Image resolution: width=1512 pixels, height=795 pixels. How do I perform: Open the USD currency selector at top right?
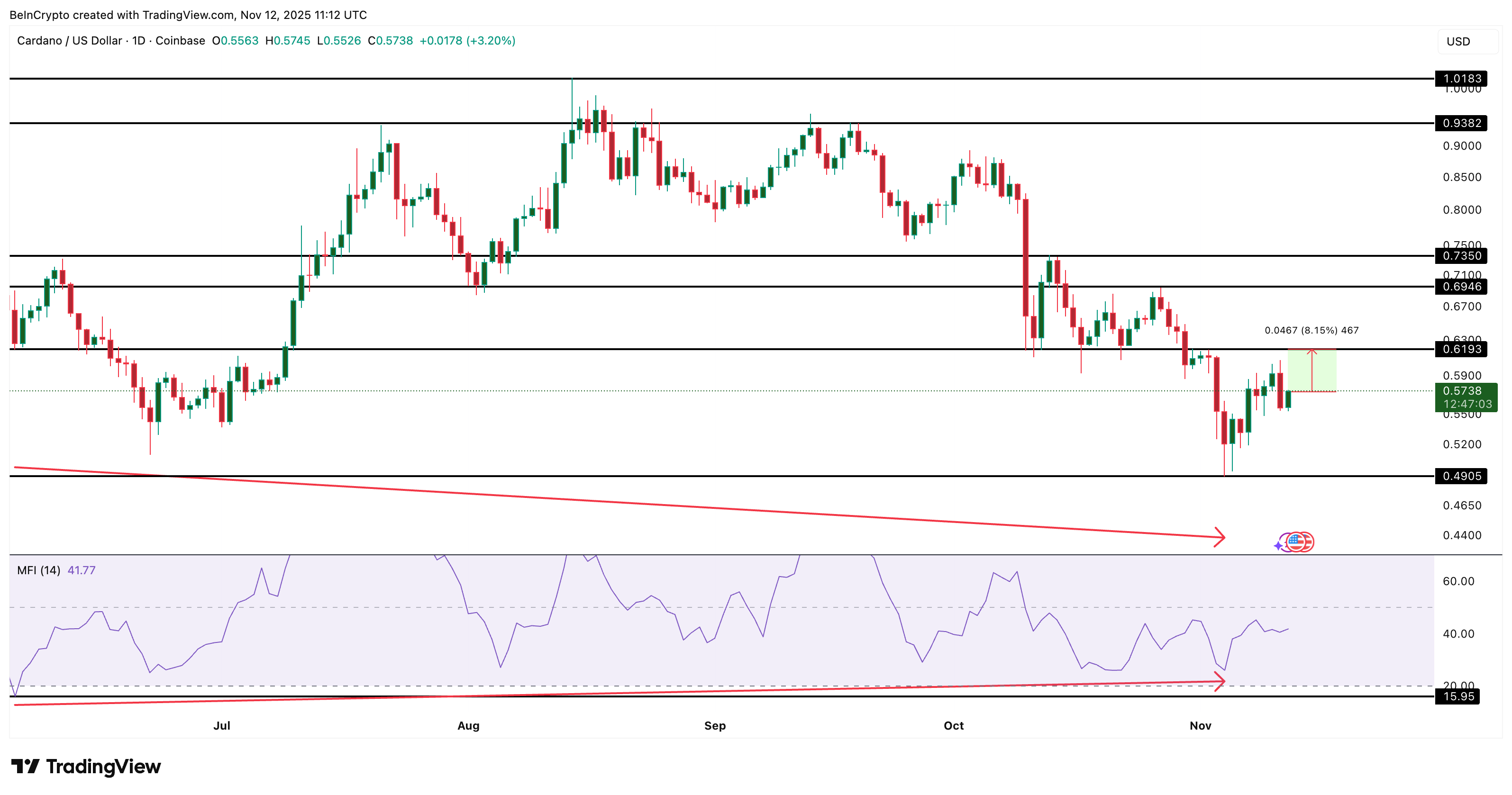click(1458, 41)
